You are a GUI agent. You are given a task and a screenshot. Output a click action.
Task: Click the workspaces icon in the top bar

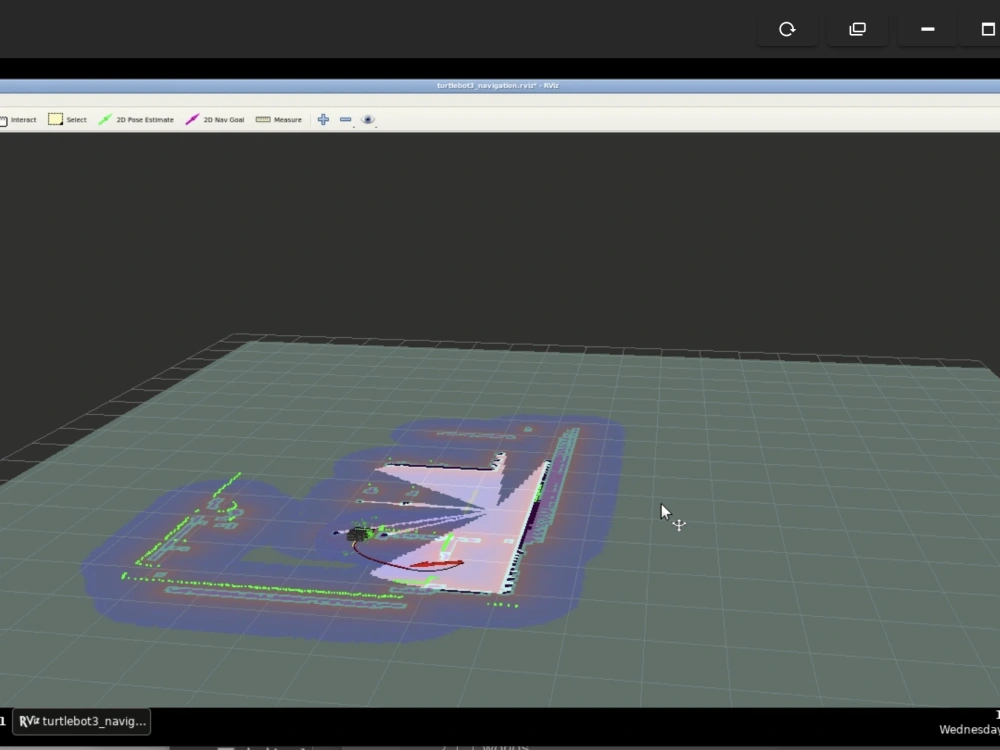[856, 29]
